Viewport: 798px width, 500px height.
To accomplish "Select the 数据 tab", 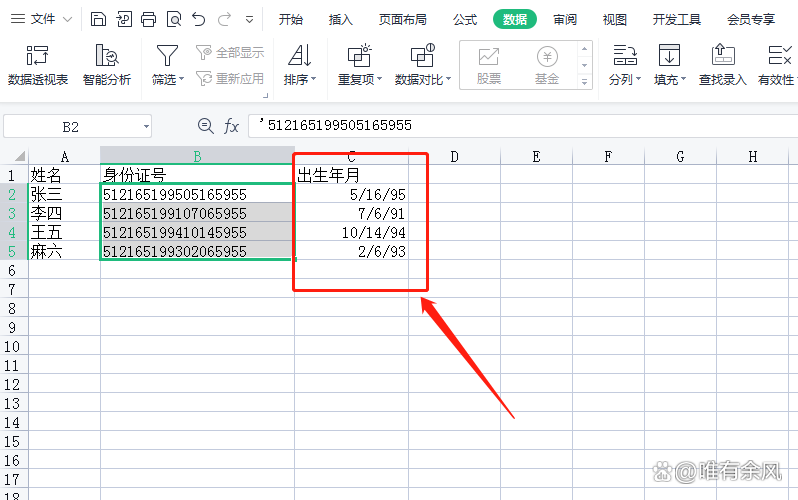I will [x=515, y=19].
